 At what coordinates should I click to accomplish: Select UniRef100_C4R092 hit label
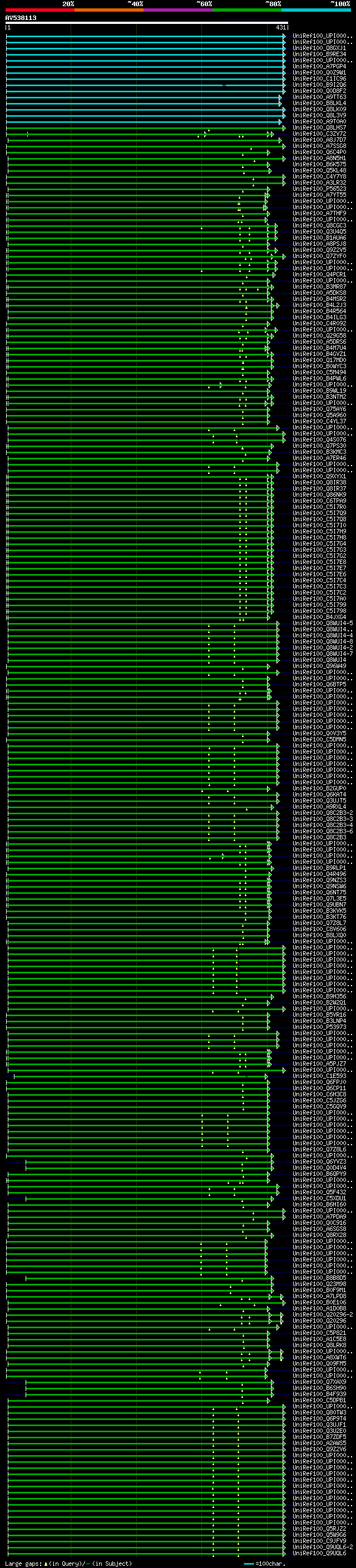tap(319, 323)
